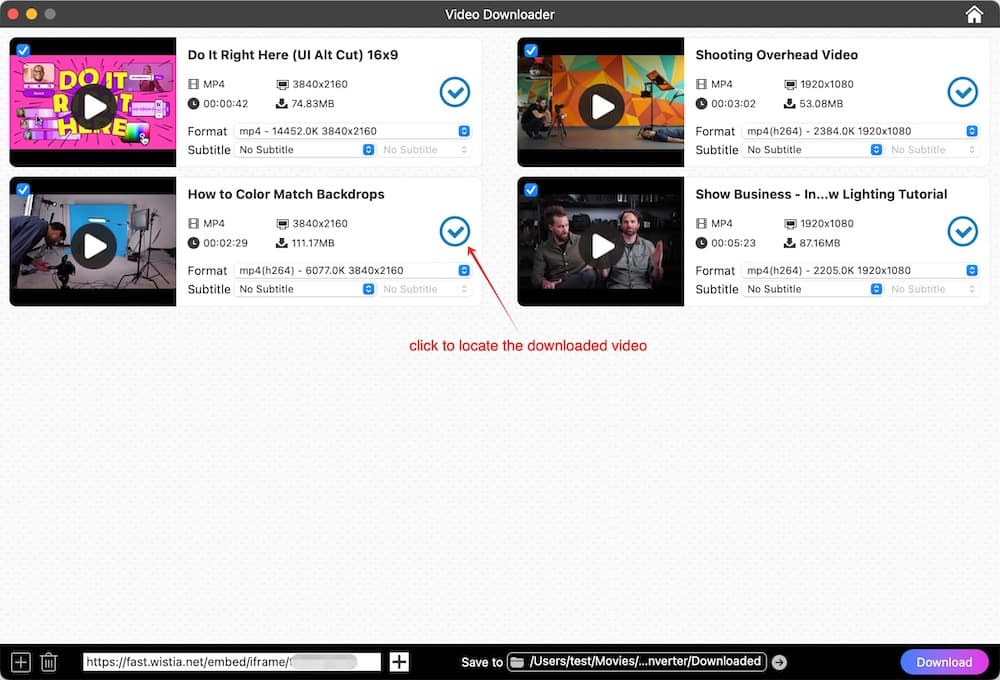
Task: Click the downloaded-file locator icon on Shooting Overhead Video
Action: (x=962, y=92)
